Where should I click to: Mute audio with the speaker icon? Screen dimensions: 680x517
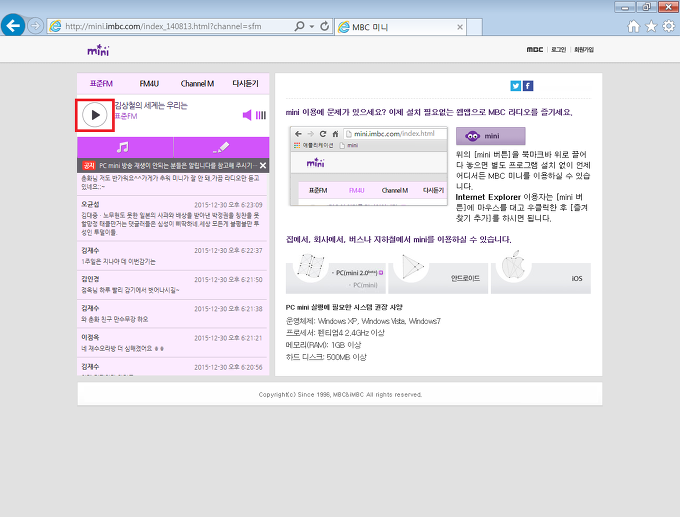tap(247, 115)
